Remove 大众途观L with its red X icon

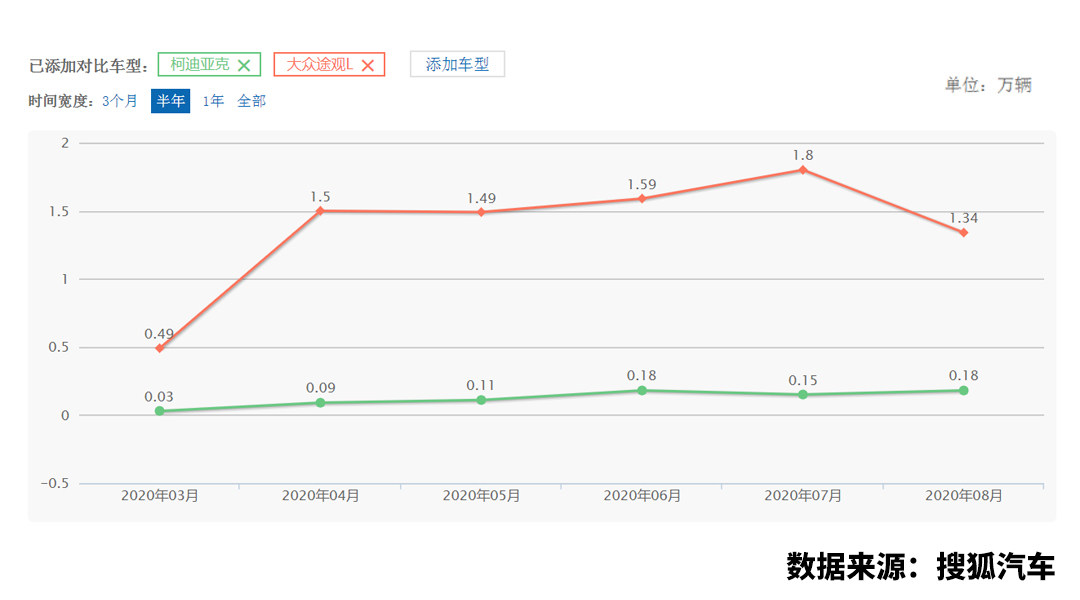367,66
